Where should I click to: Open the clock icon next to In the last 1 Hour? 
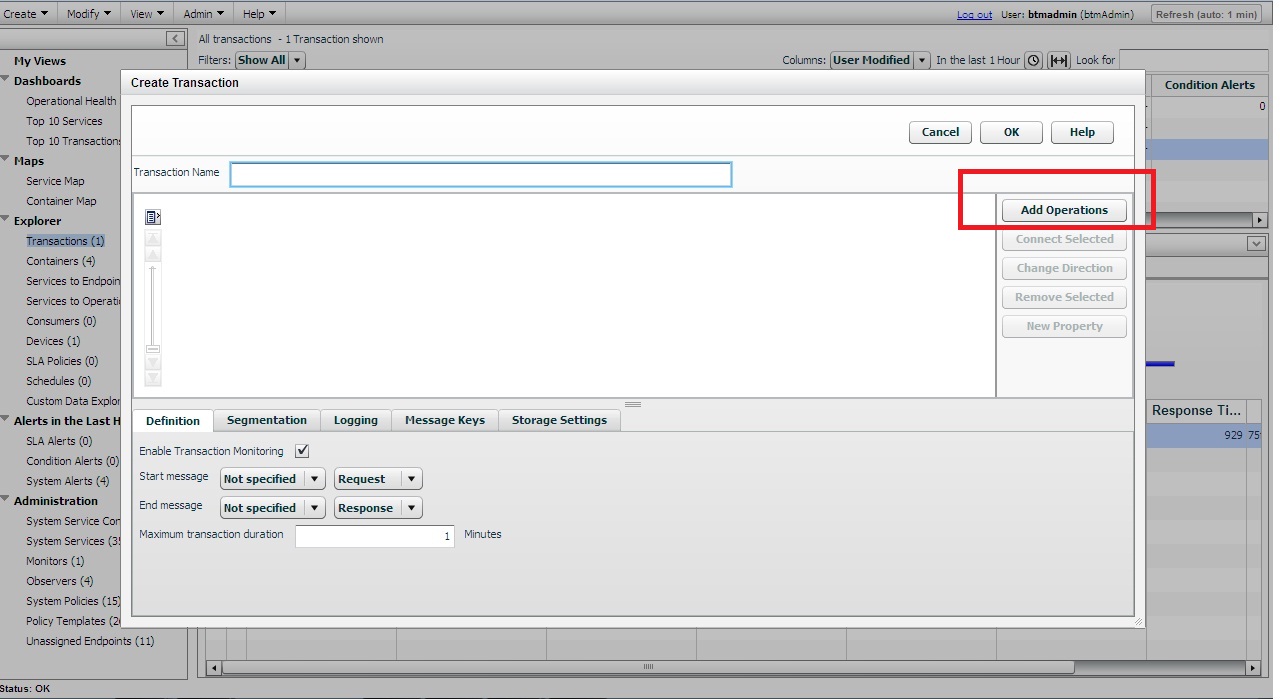point(1033,60)
